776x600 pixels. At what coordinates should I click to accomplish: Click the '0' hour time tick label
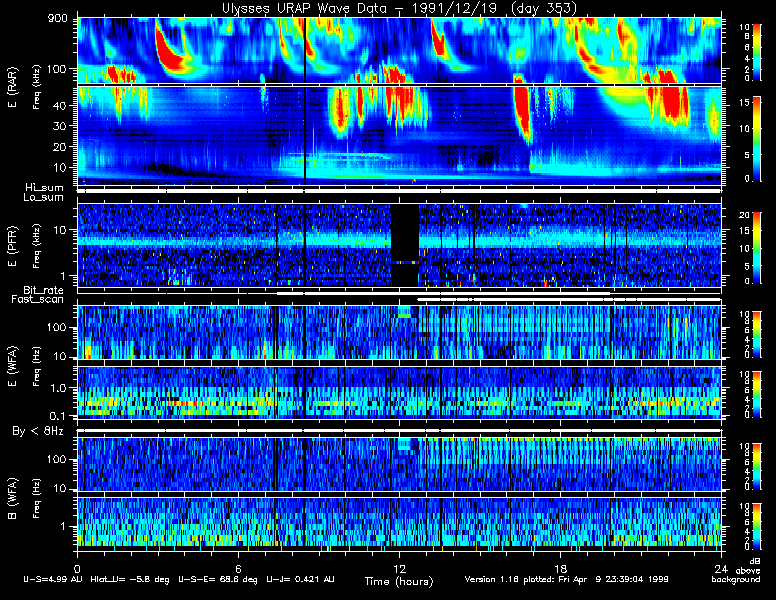pos(77,568)
